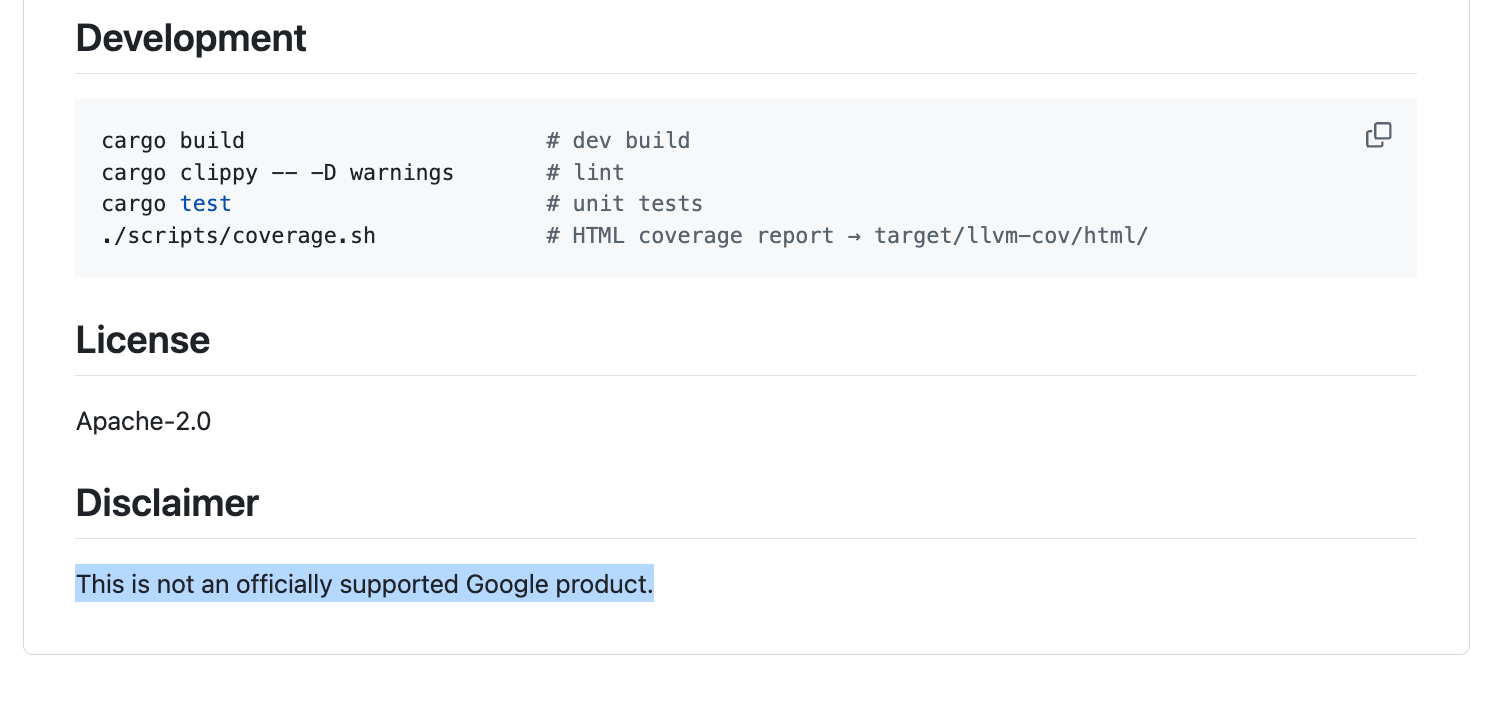Click the 'cargo clippy -- -D warnings' command
The image size is (1504, 722).
coord(277,173)
